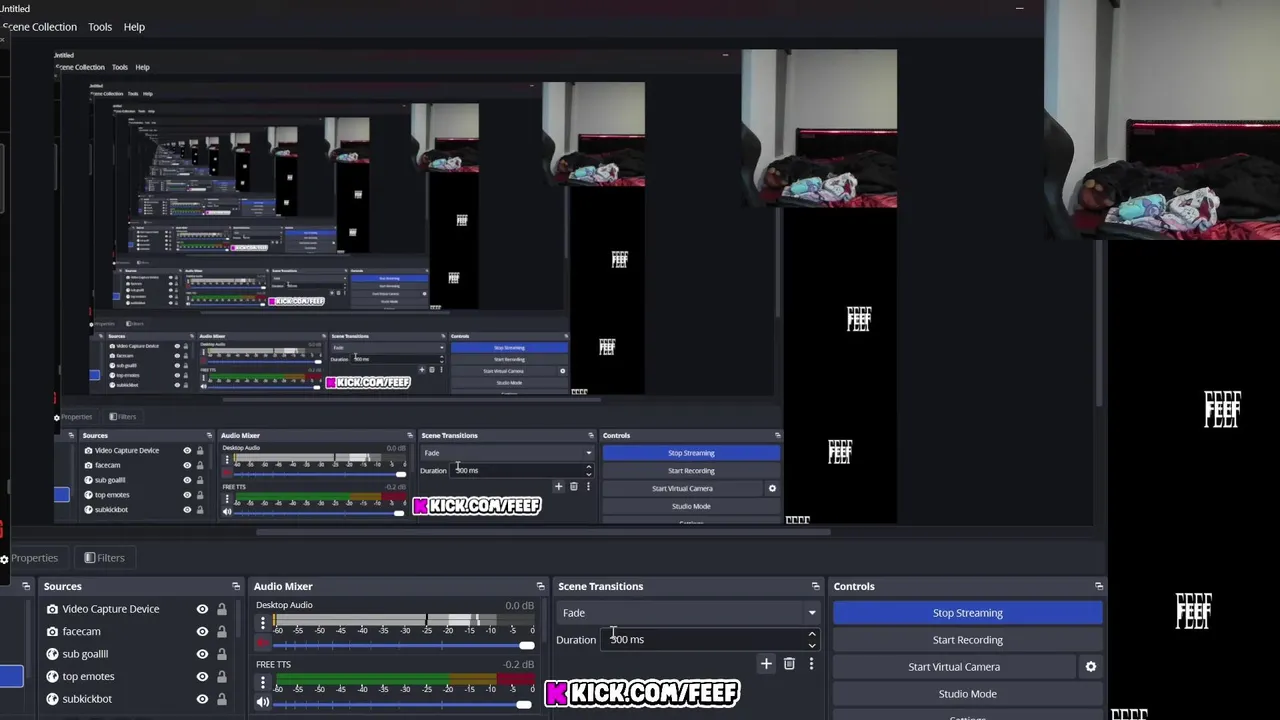This screenshot has width=1280, height=720.
Task: Click the Desktop Audio volume slider handle
Action: 527,645
